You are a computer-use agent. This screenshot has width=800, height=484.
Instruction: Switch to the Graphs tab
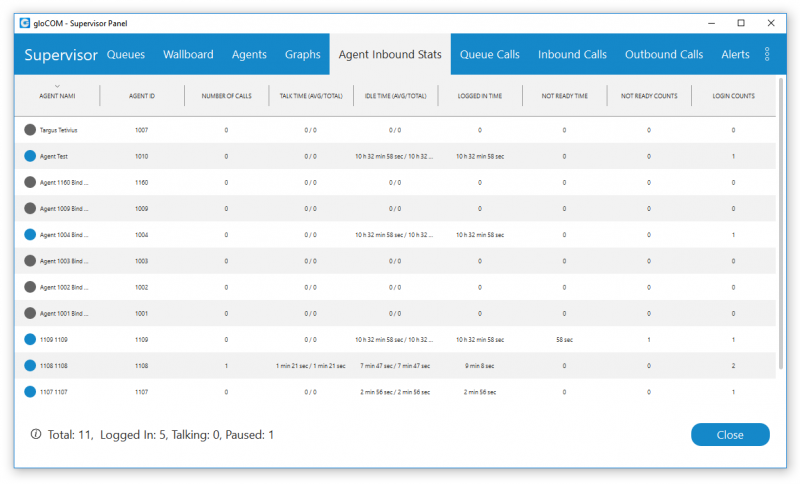303,55
